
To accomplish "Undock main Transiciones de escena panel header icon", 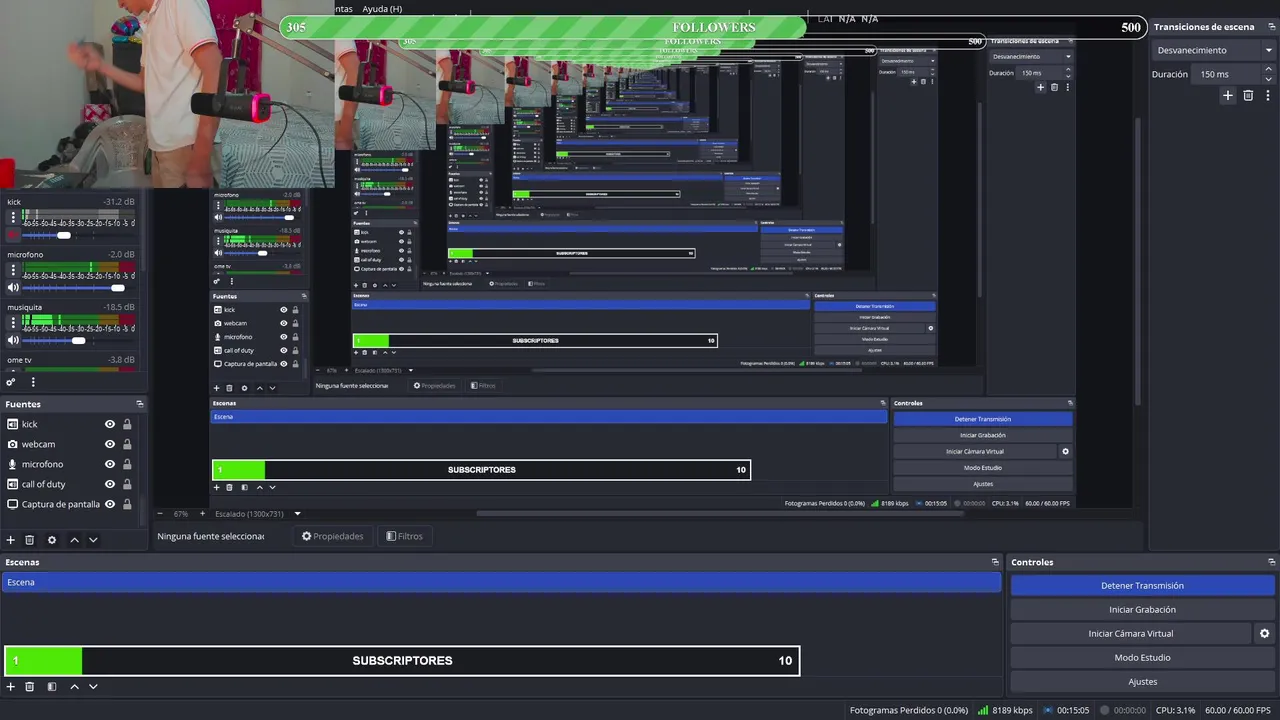I will [1271, 27].
